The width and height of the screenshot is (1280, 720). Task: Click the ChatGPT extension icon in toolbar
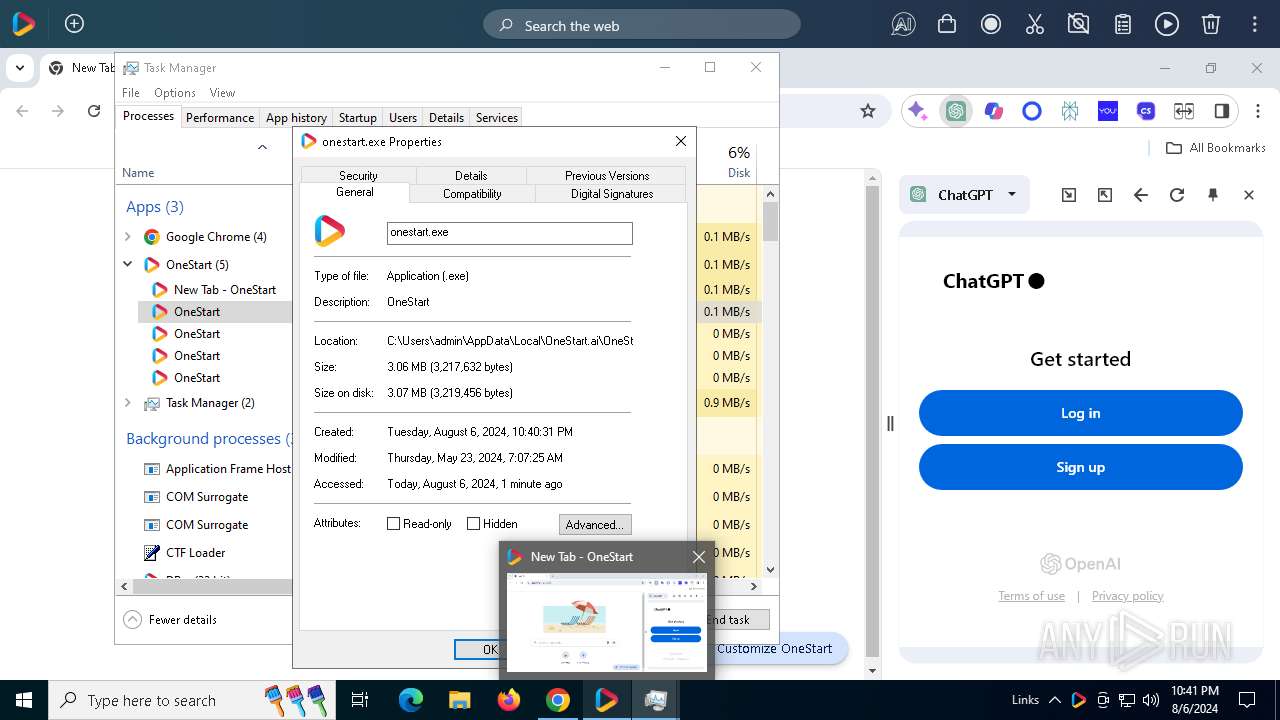click(956, 111)
